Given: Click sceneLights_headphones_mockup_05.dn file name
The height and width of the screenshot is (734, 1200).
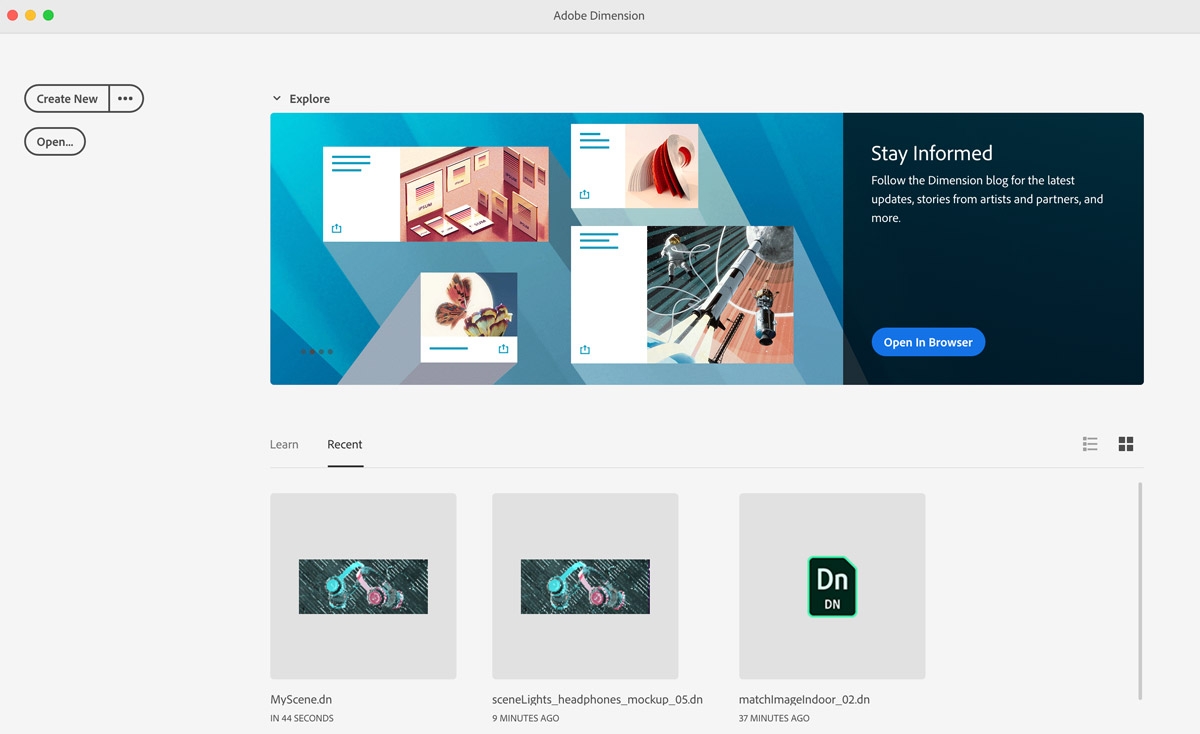Looking at the screenshot, I should (597, 700).
